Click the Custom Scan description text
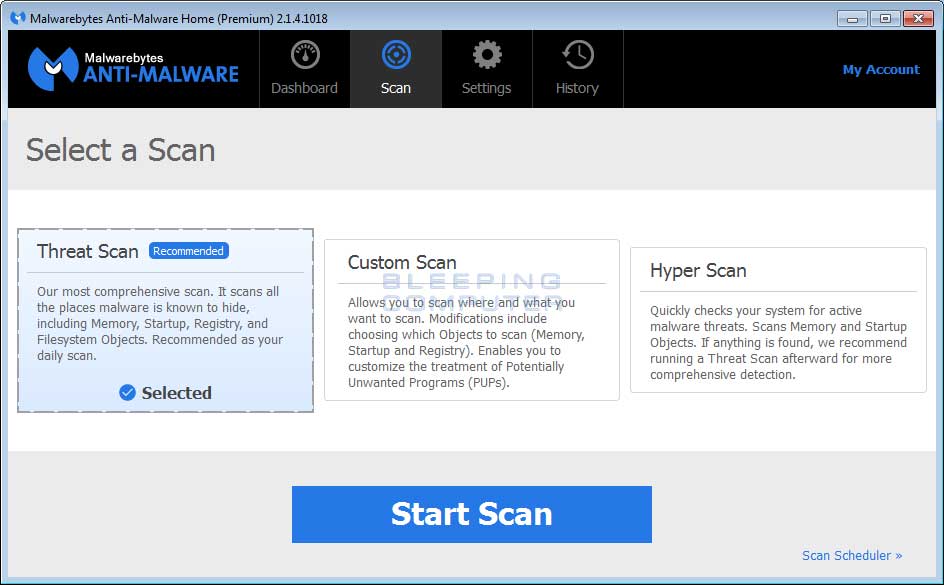 pyautogui.click(x=467, y=342)
